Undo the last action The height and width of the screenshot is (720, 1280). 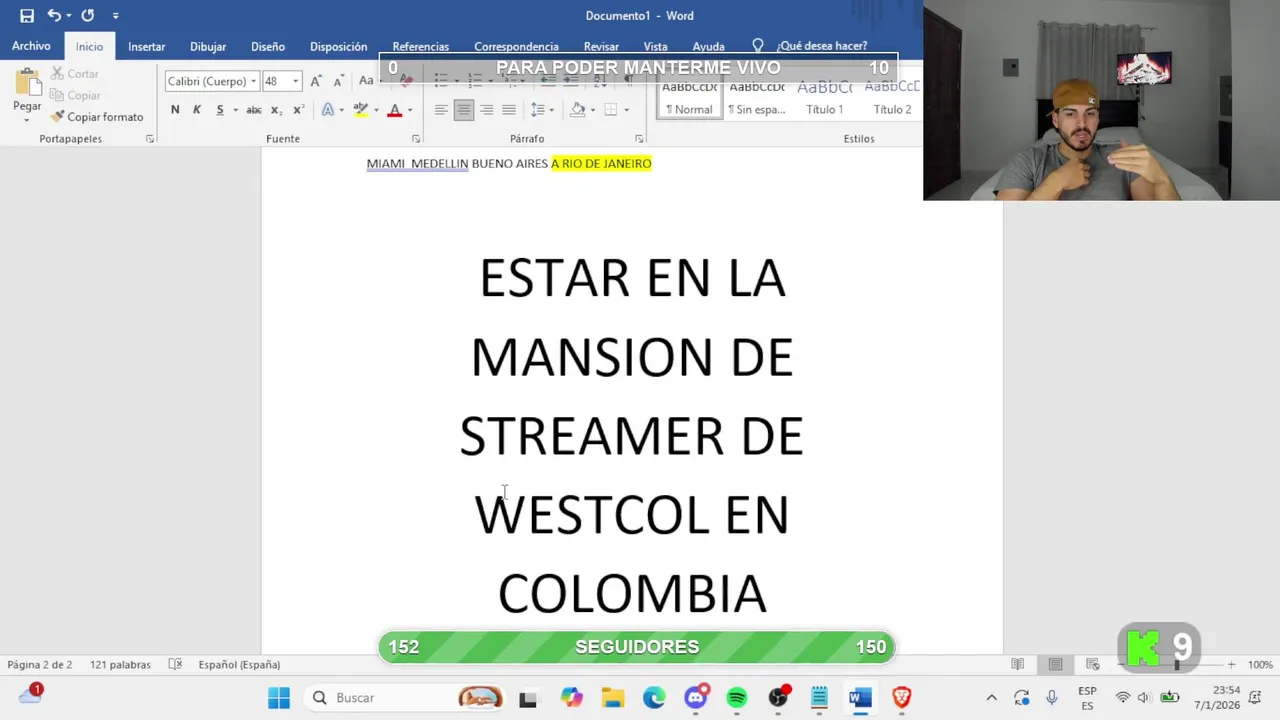pos(54,16)
